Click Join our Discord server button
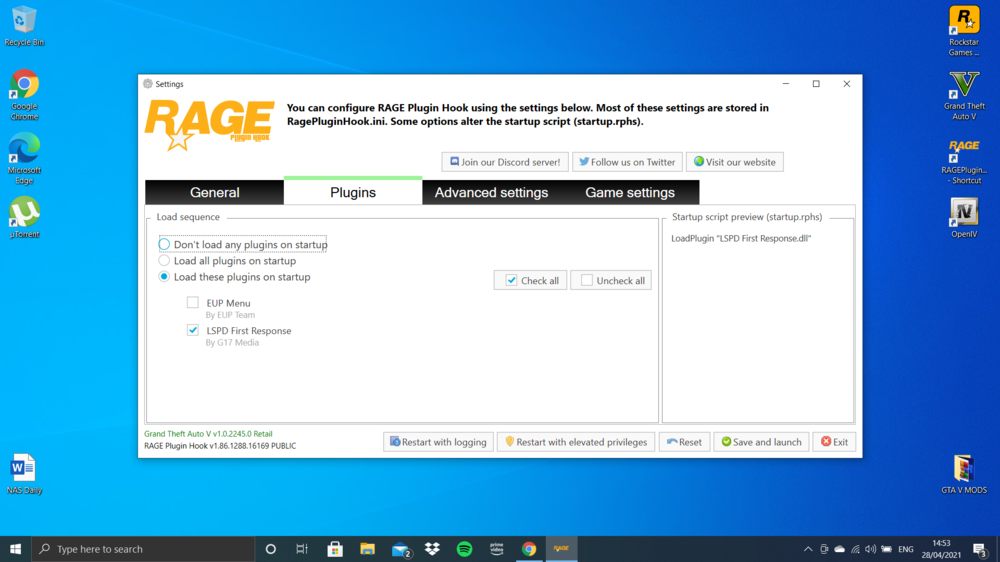The height and width of the screenshot is (562, 1000). [504, 162]
